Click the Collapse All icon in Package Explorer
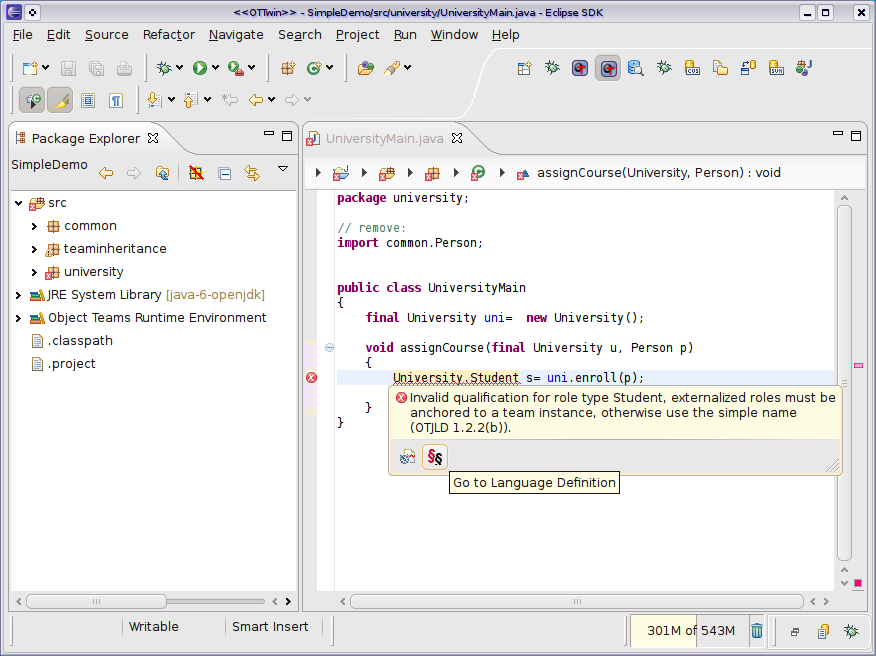The image size is (876, 656). pos(225,173)
